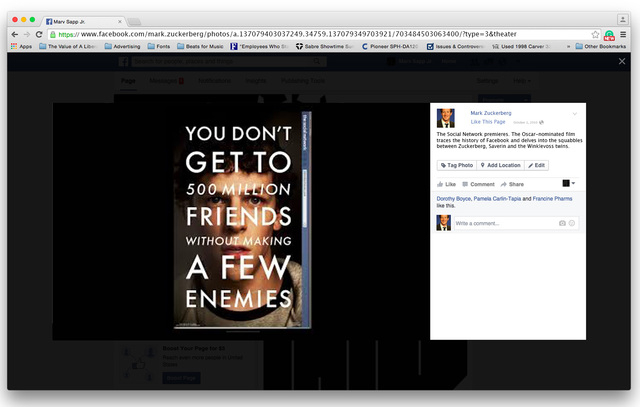Click the post date timestamp
The image size is (640, 407).
pyautogui.click(x=525, y=122)
